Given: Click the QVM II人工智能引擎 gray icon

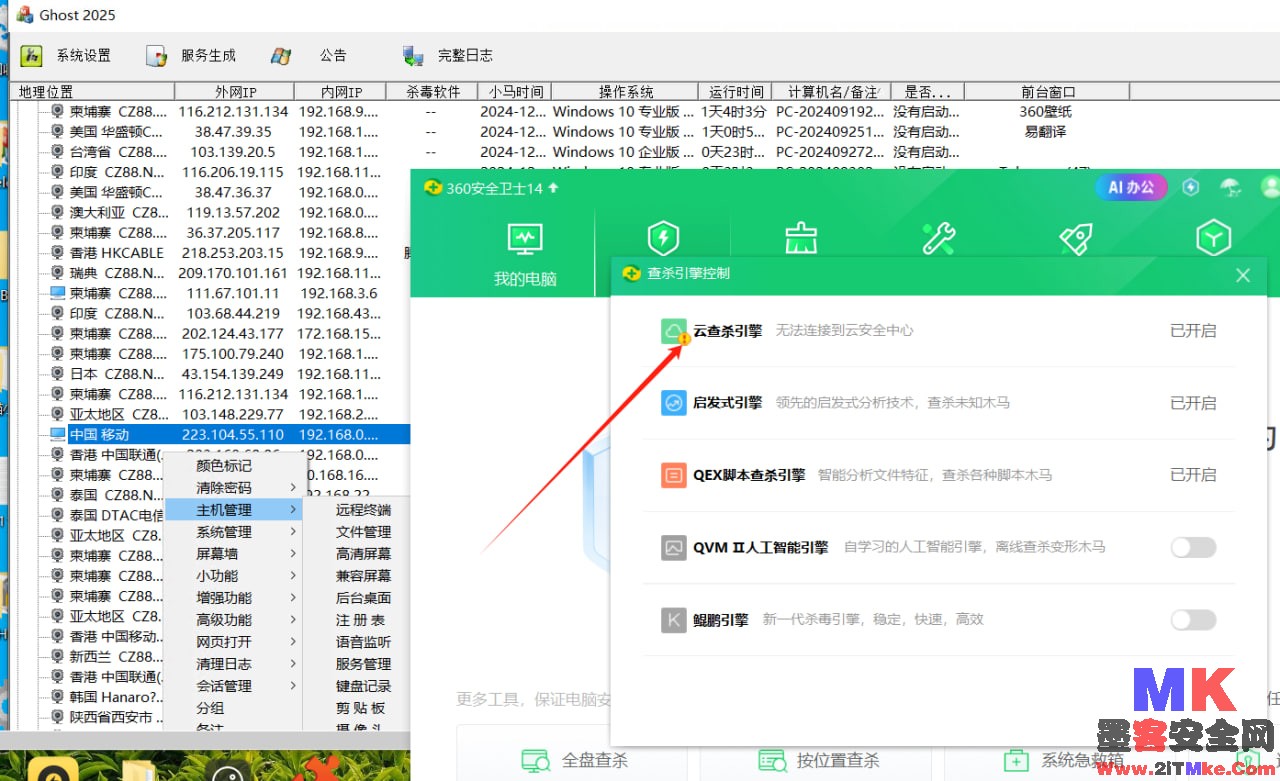Looking at the screenshot, I should (x=674, y=547).
